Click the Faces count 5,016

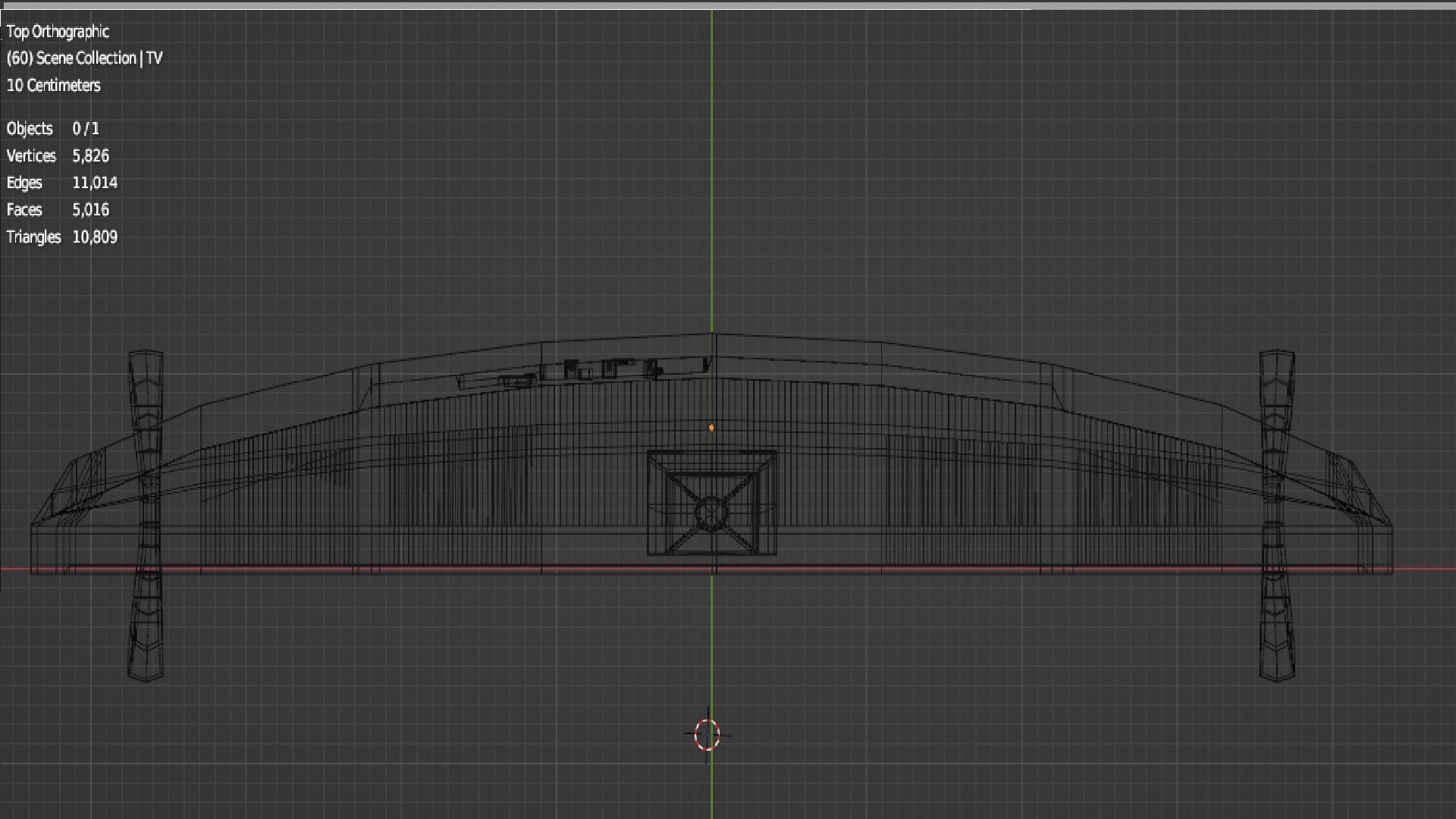coord(90,209)
